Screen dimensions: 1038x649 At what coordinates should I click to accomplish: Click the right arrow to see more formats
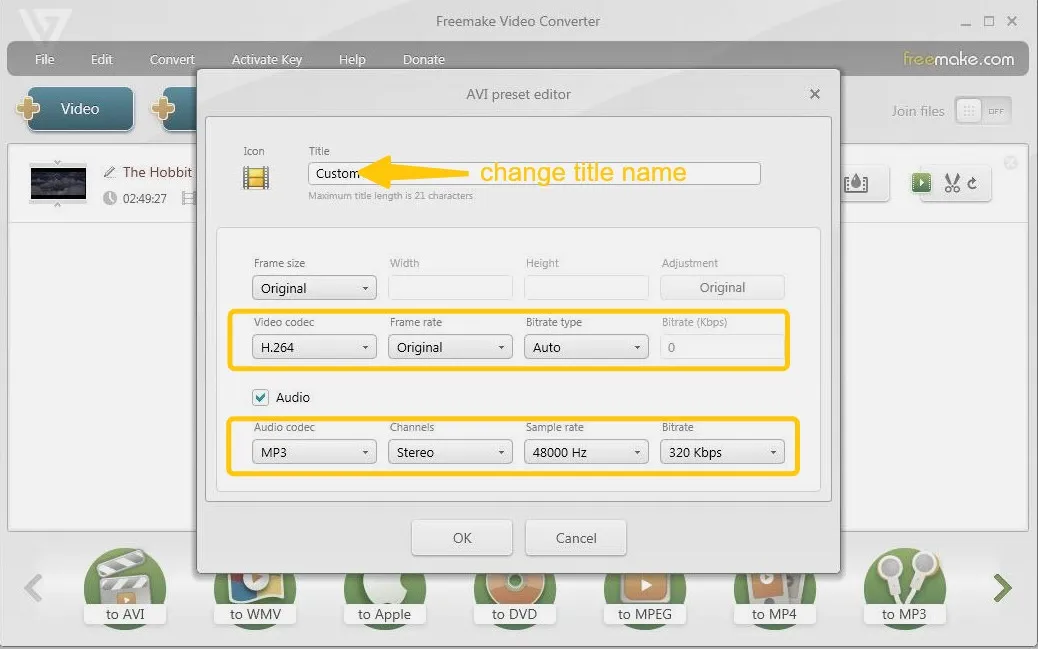point(1000,588)
